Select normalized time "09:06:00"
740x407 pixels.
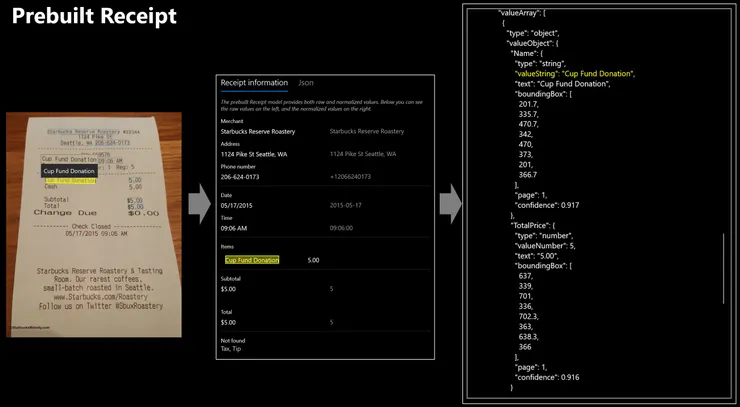click(x=342, y=228)
